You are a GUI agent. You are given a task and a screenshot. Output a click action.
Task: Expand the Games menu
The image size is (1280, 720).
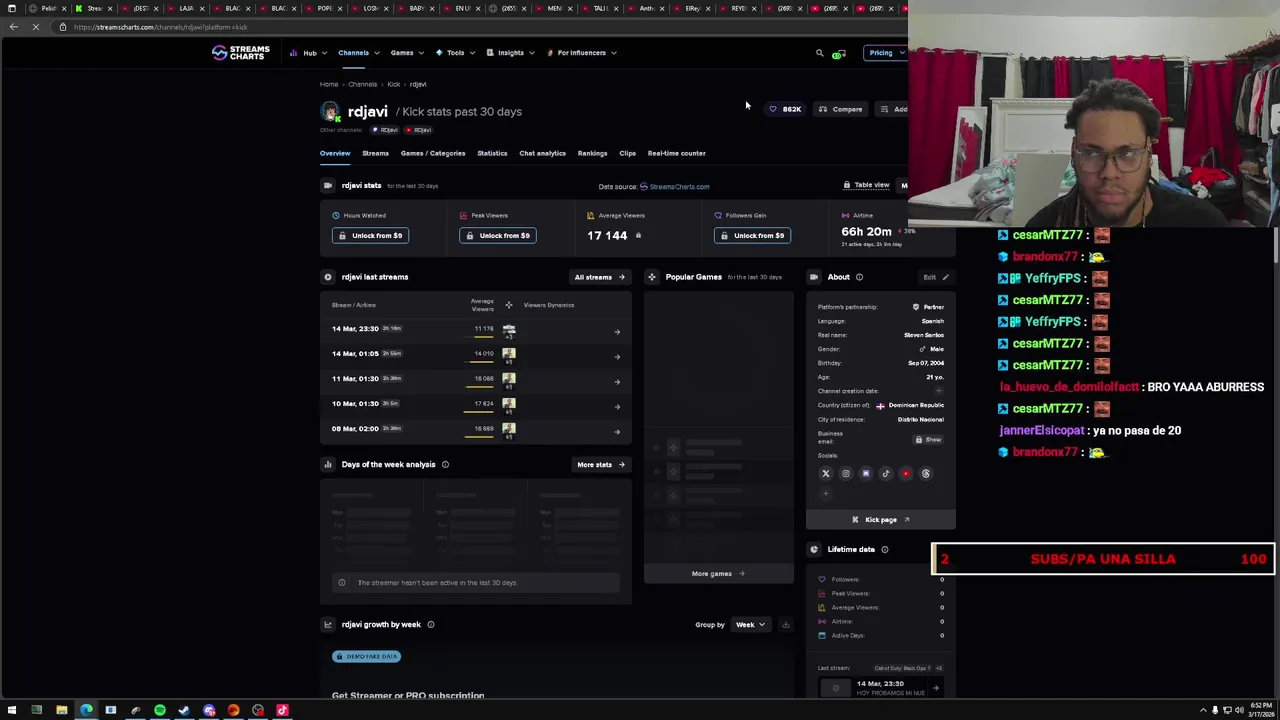406,53
